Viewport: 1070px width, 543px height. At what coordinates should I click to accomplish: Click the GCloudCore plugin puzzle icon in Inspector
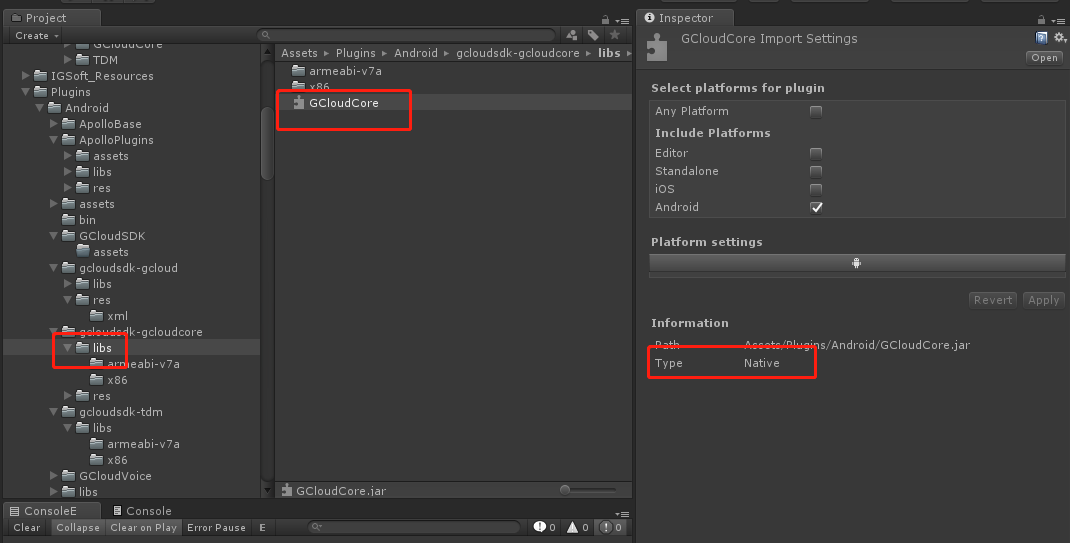(657, 47)
